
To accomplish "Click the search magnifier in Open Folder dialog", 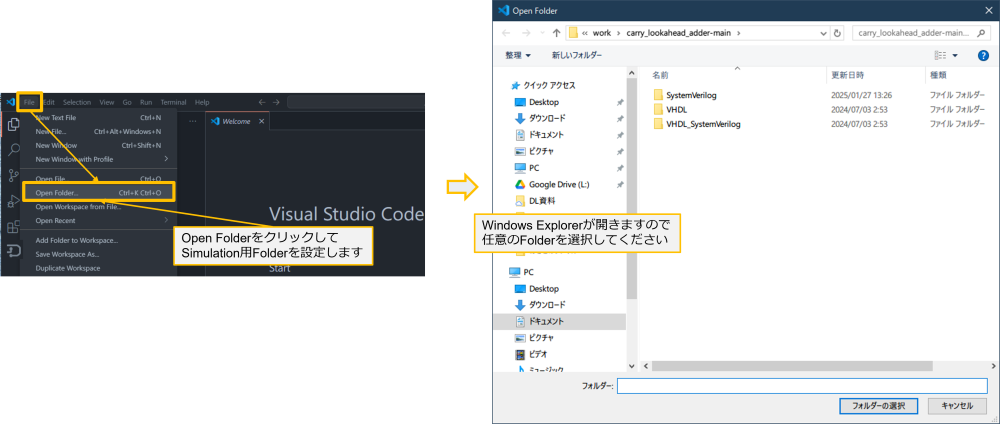I will 980,33.
